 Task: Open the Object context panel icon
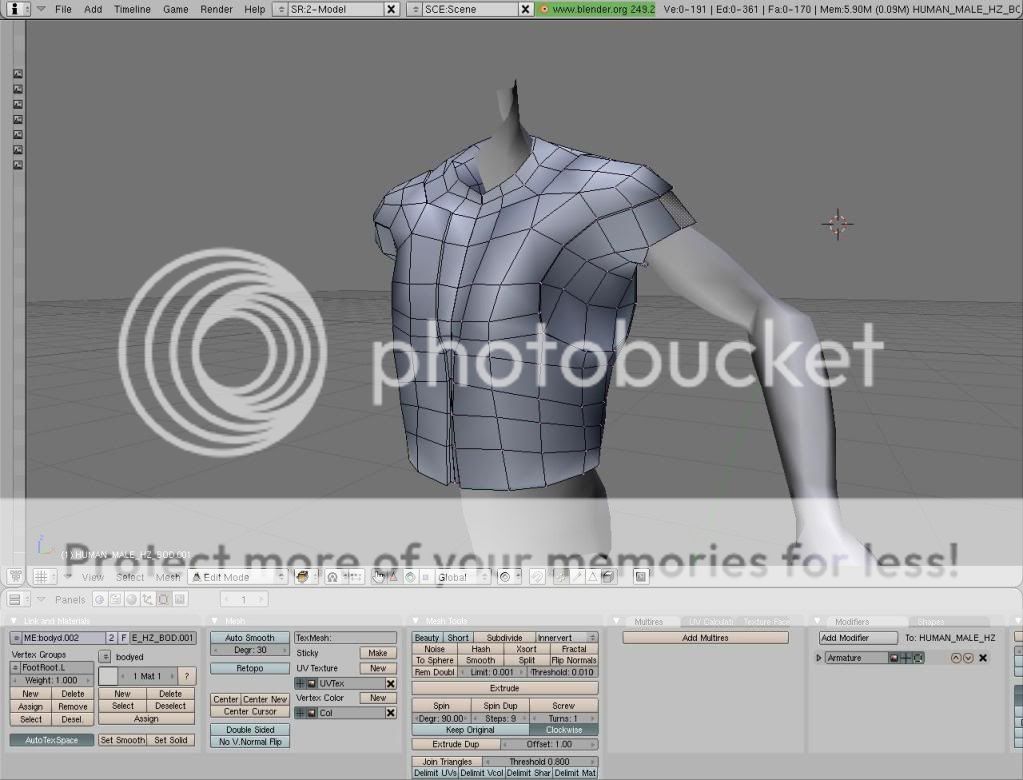[147, 599]
